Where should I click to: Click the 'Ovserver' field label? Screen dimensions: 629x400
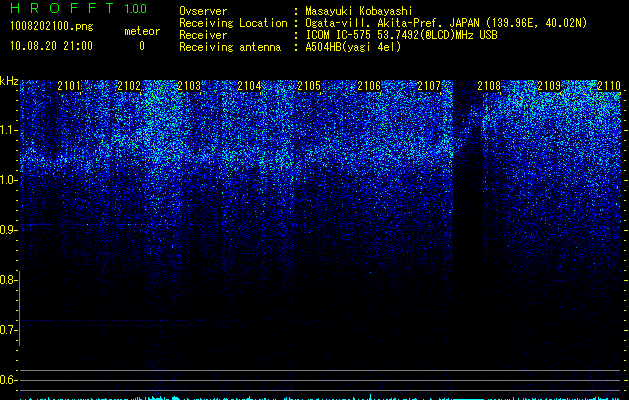pyautogui.click(x=203, y=11)
